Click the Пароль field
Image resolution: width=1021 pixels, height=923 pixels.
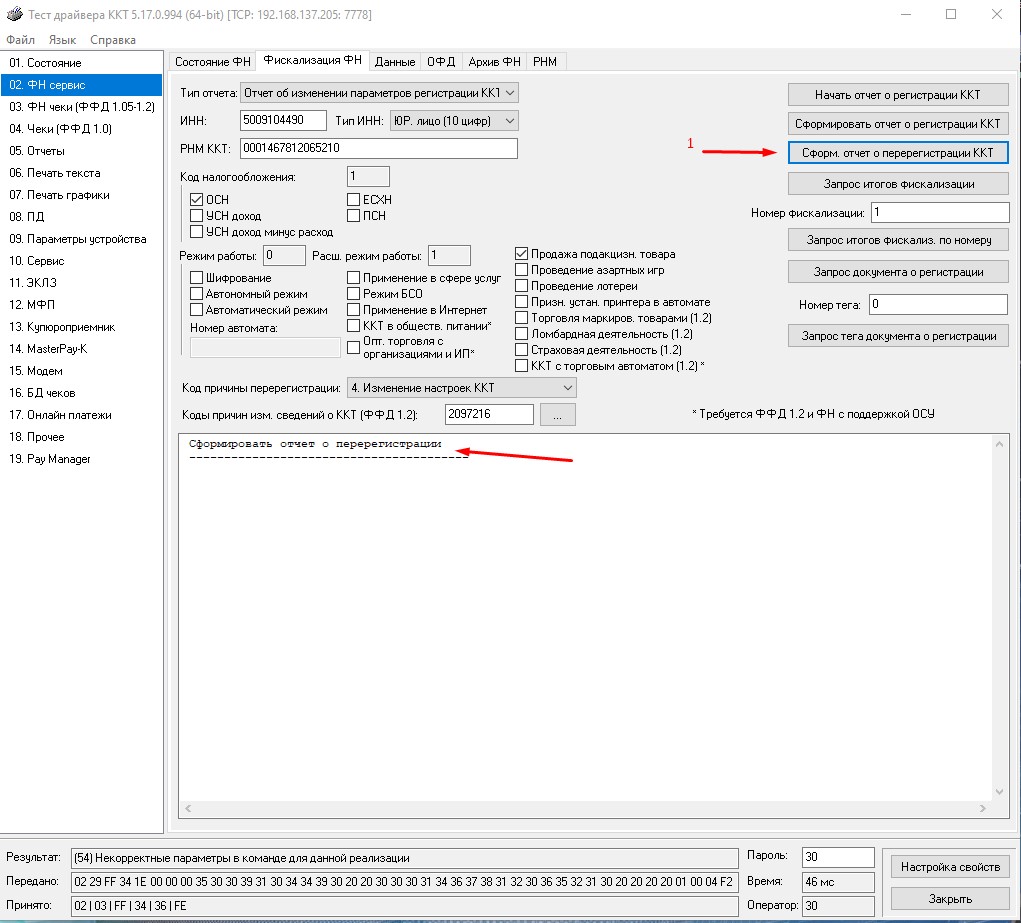coord(838,857)
